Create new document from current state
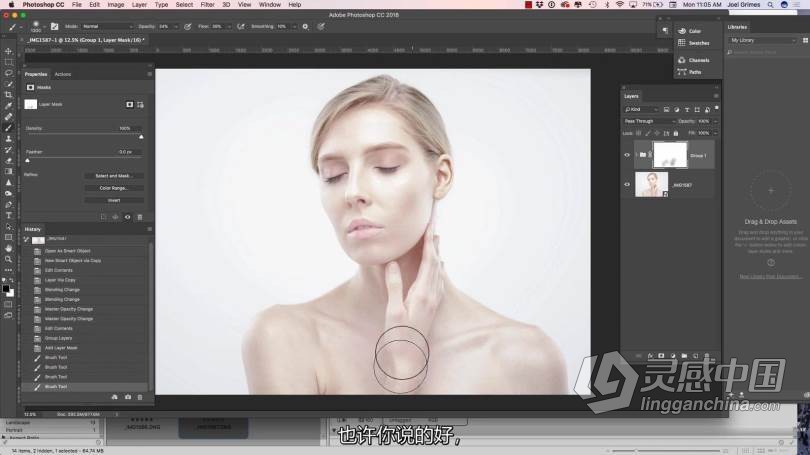Image resolution: width=810 pixels, height=455 pixels. 115,397
